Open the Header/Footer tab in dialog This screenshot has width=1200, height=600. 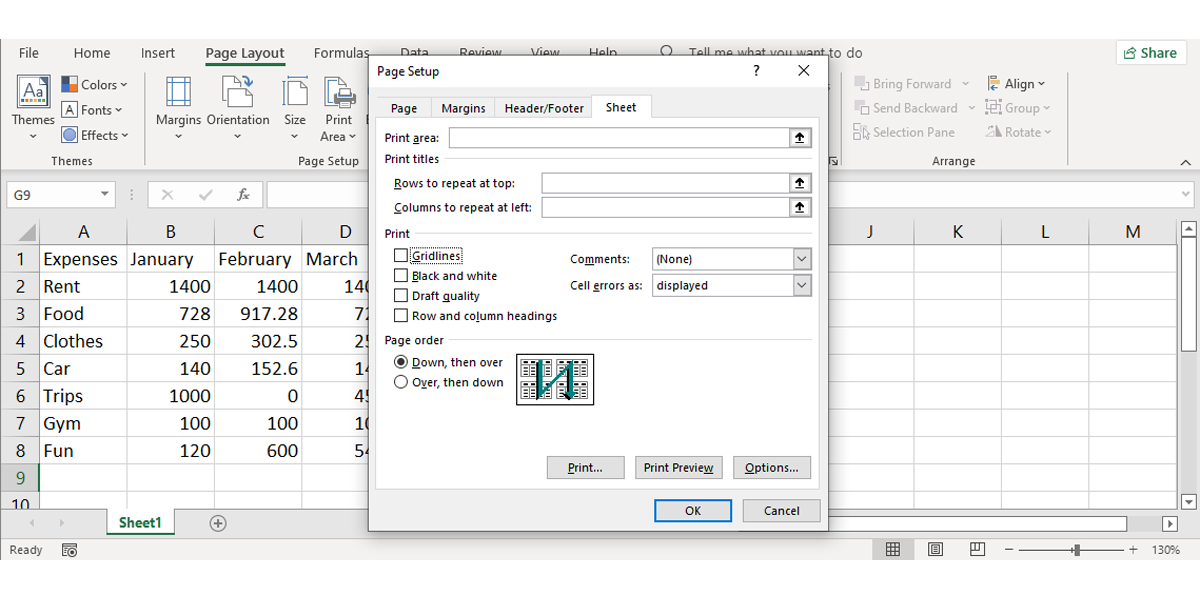pyautogui.click(x=544, y=108)
